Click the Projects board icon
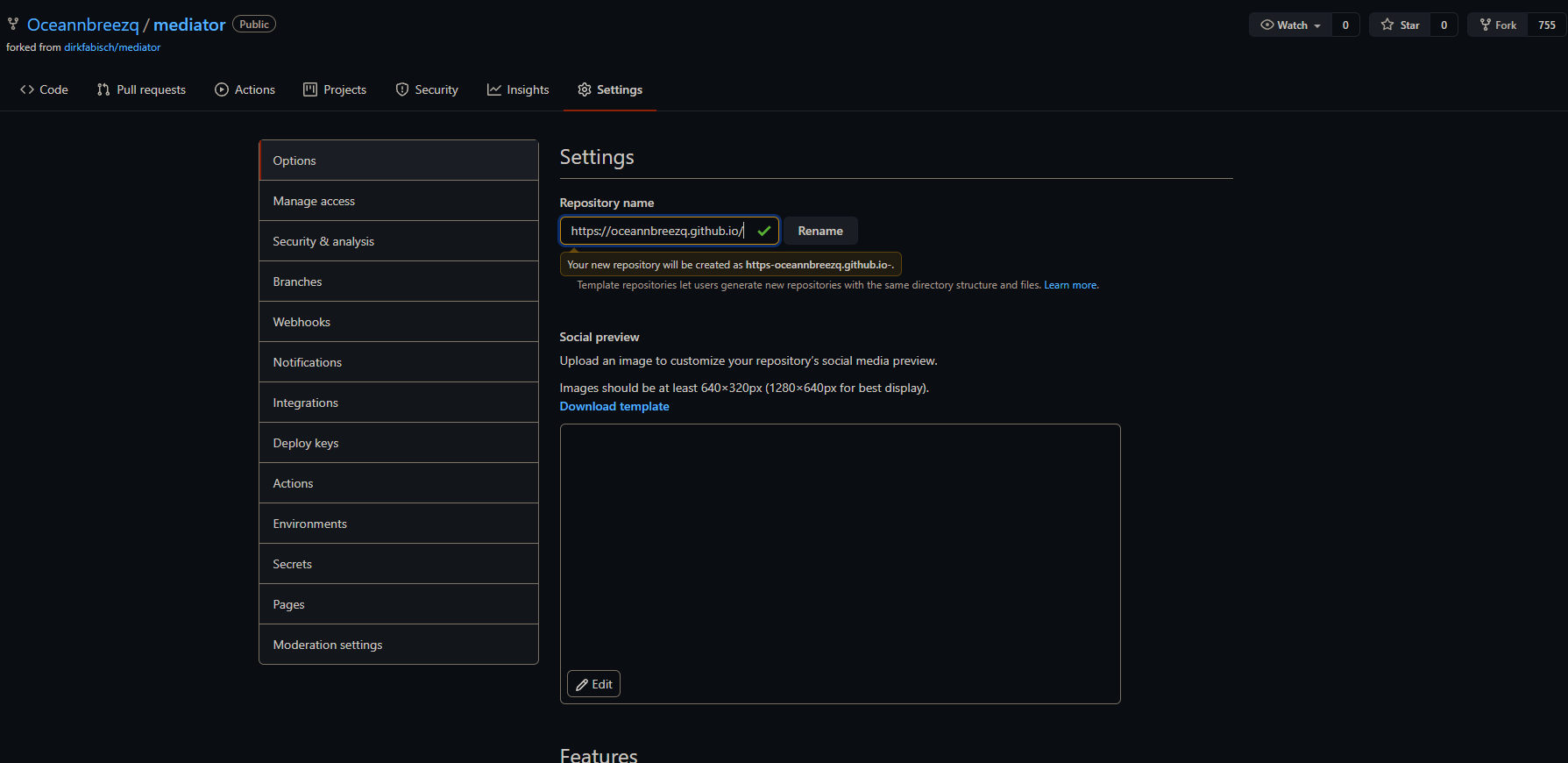 click(x=310, y=89)
